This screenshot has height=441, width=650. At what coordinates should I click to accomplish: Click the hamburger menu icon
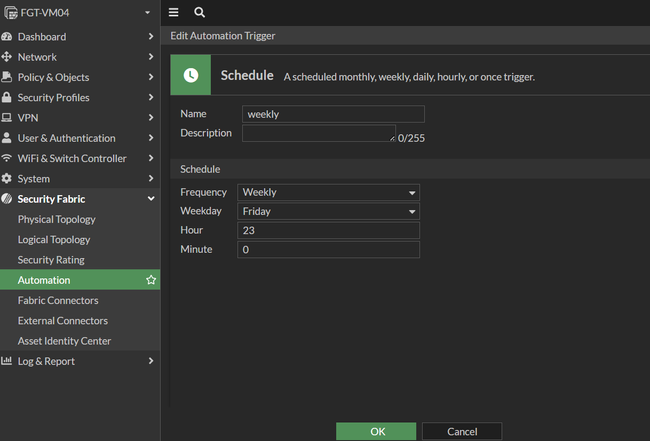tap(174, 12)
